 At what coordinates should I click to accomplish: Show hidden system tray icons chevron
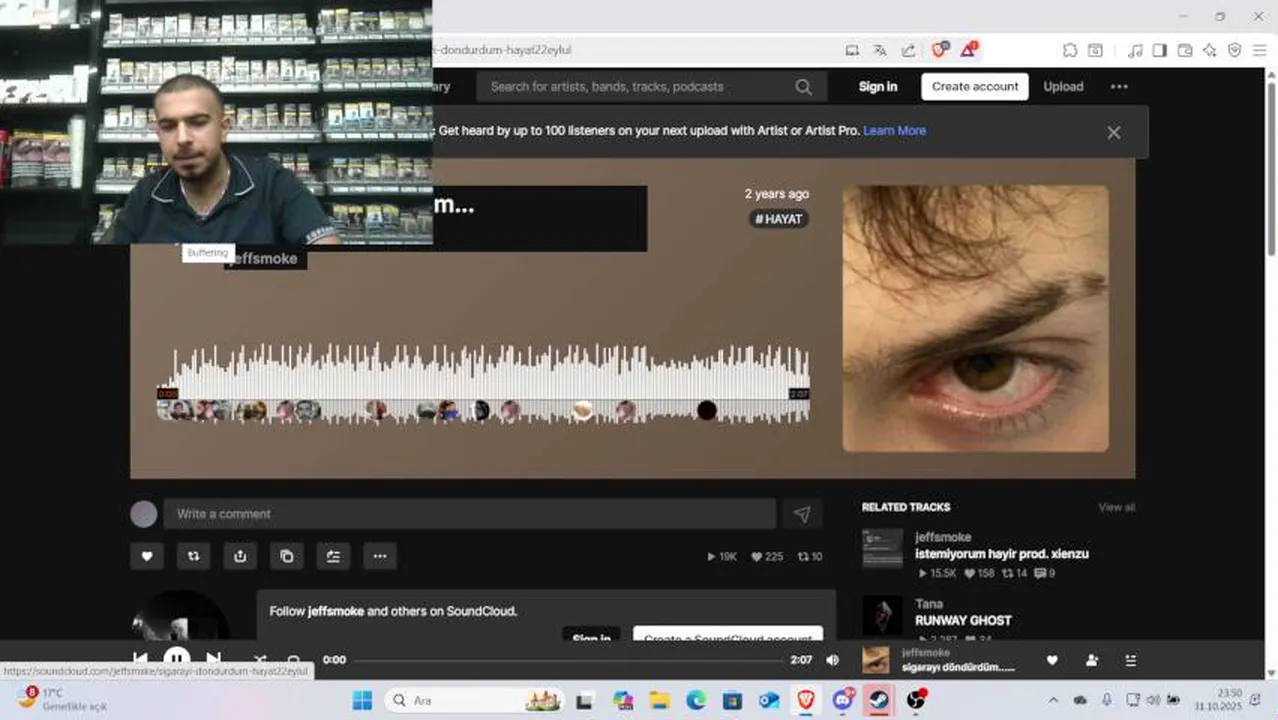coord(1052,700)
